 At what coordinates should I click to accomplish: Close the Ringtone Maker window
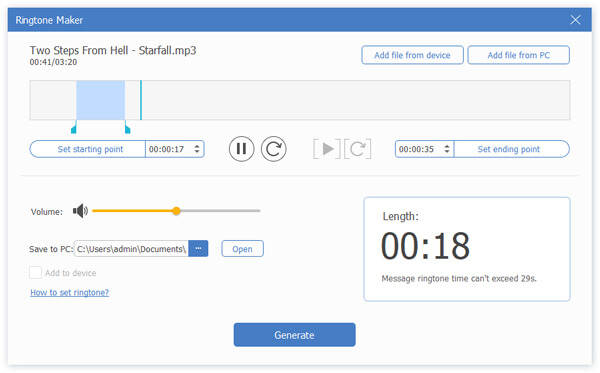[x=575, y=20]
